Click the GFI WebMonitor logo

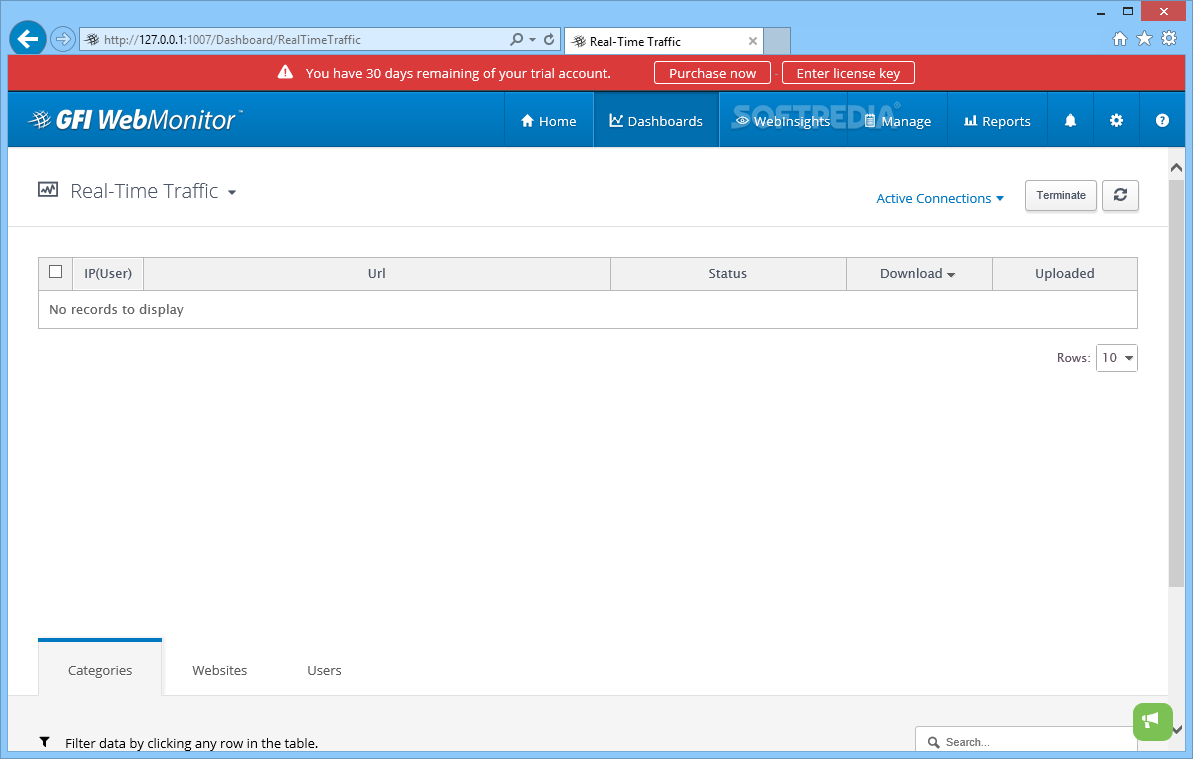tap(135, 119)
